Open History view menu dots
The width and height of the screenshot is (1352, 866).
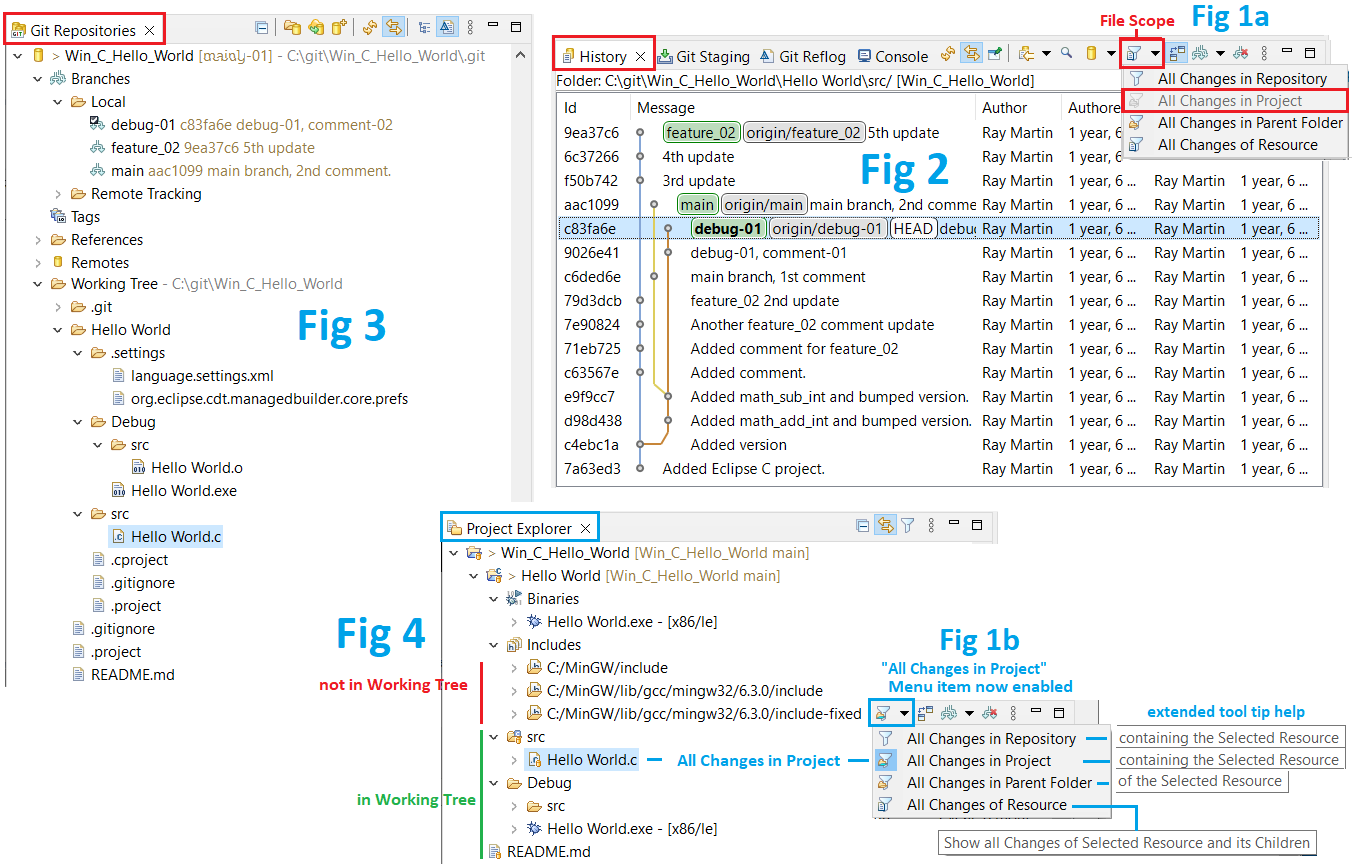pos(1264,53)
